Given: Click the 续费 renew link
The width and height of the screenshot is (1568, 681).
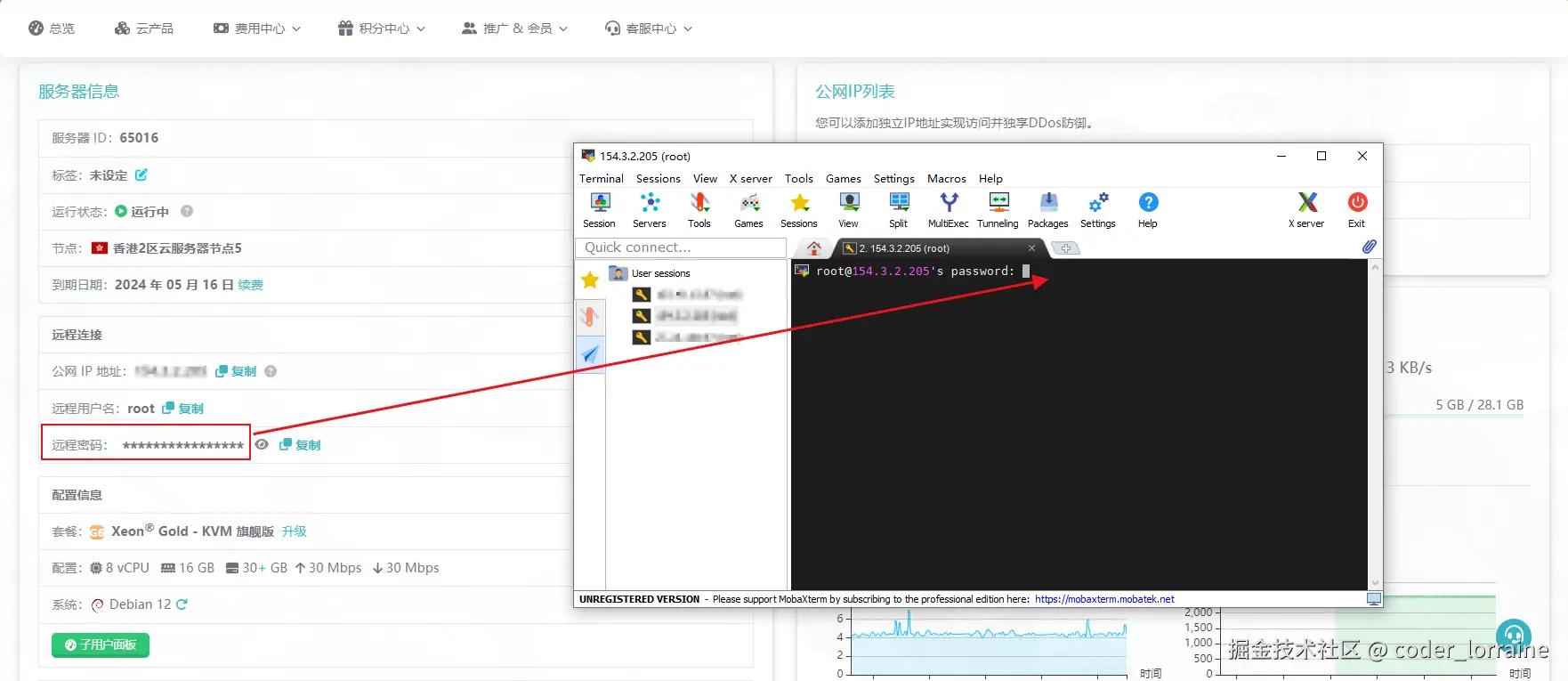Looking at the screenshot, I should coord(250,285).
